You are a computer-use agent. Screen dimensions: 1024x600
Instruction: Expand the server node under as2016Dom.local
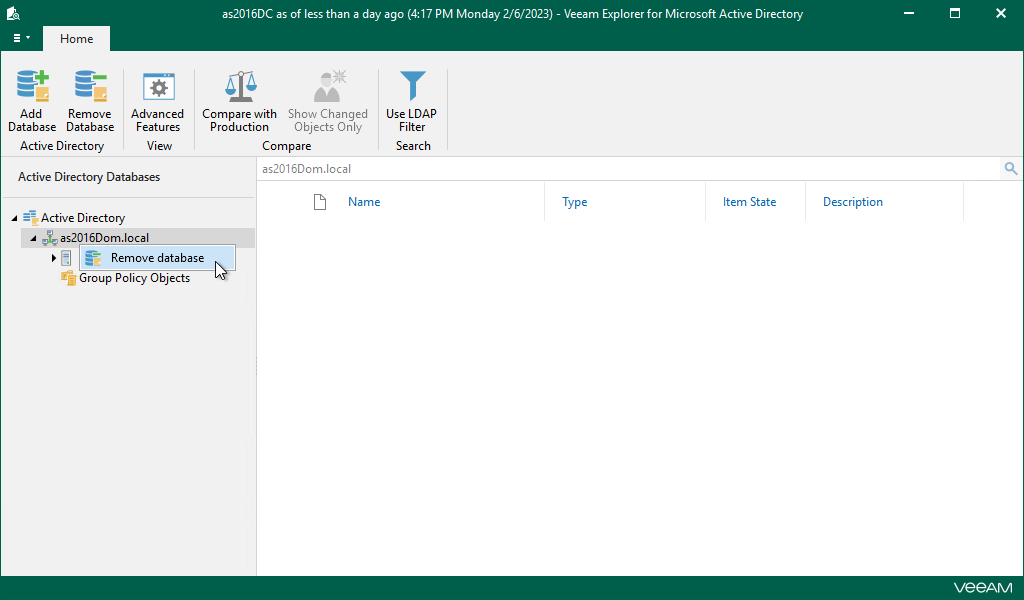(x=54, y=259)
